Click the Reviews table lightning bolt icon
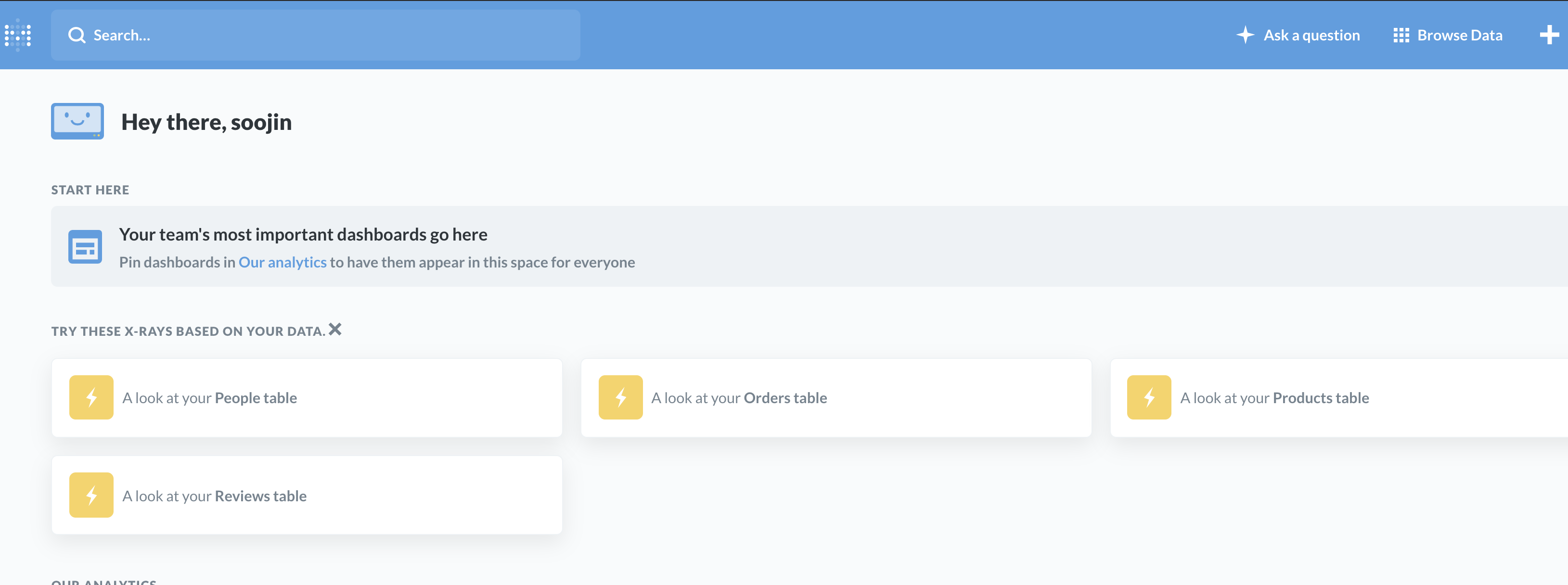Image resolution: width=1568 pixels, height=585 pixels. (91, 495)
